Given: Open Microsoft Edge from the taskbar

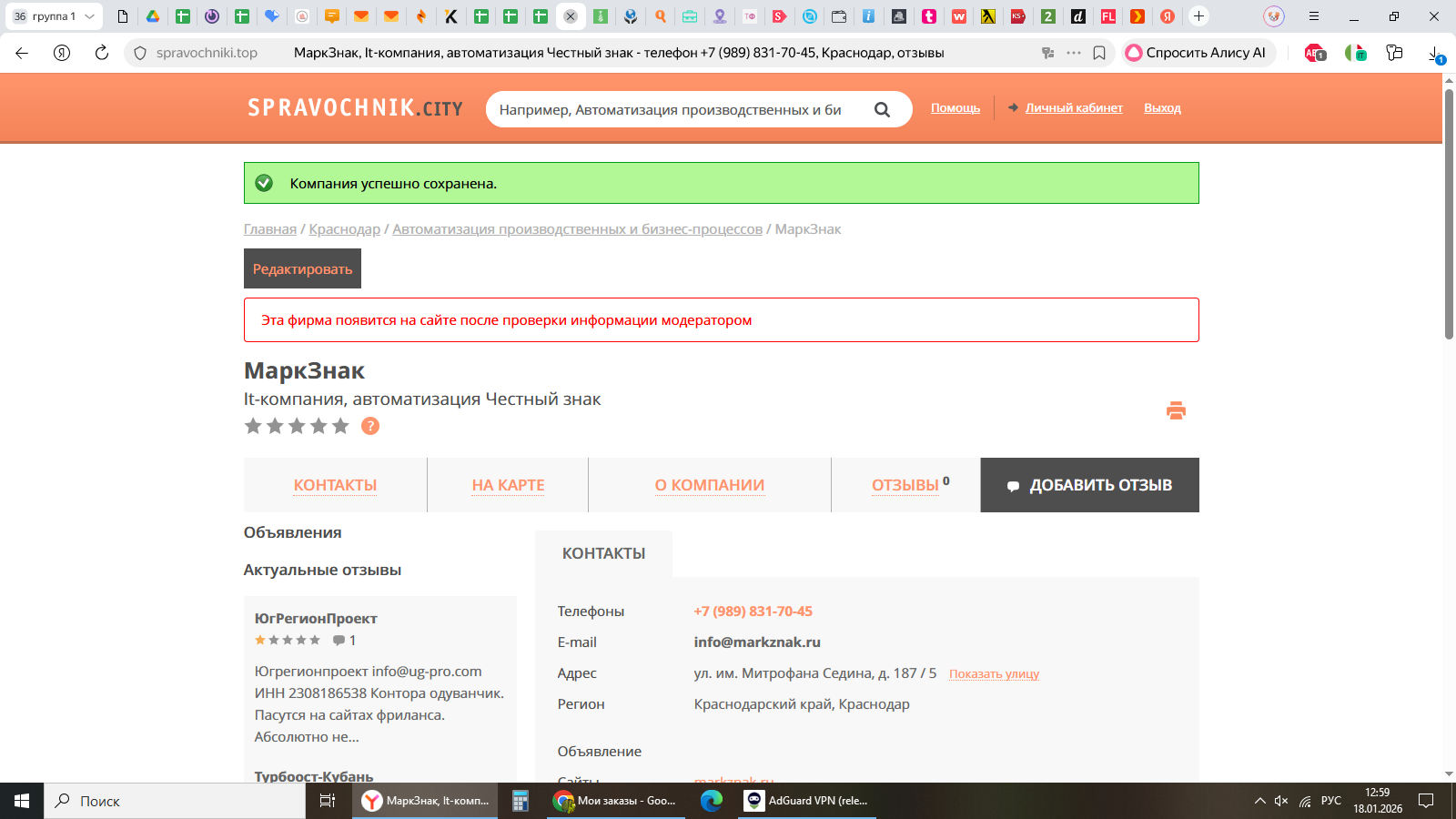Looking at the screenshot, I should click(712, 801).
